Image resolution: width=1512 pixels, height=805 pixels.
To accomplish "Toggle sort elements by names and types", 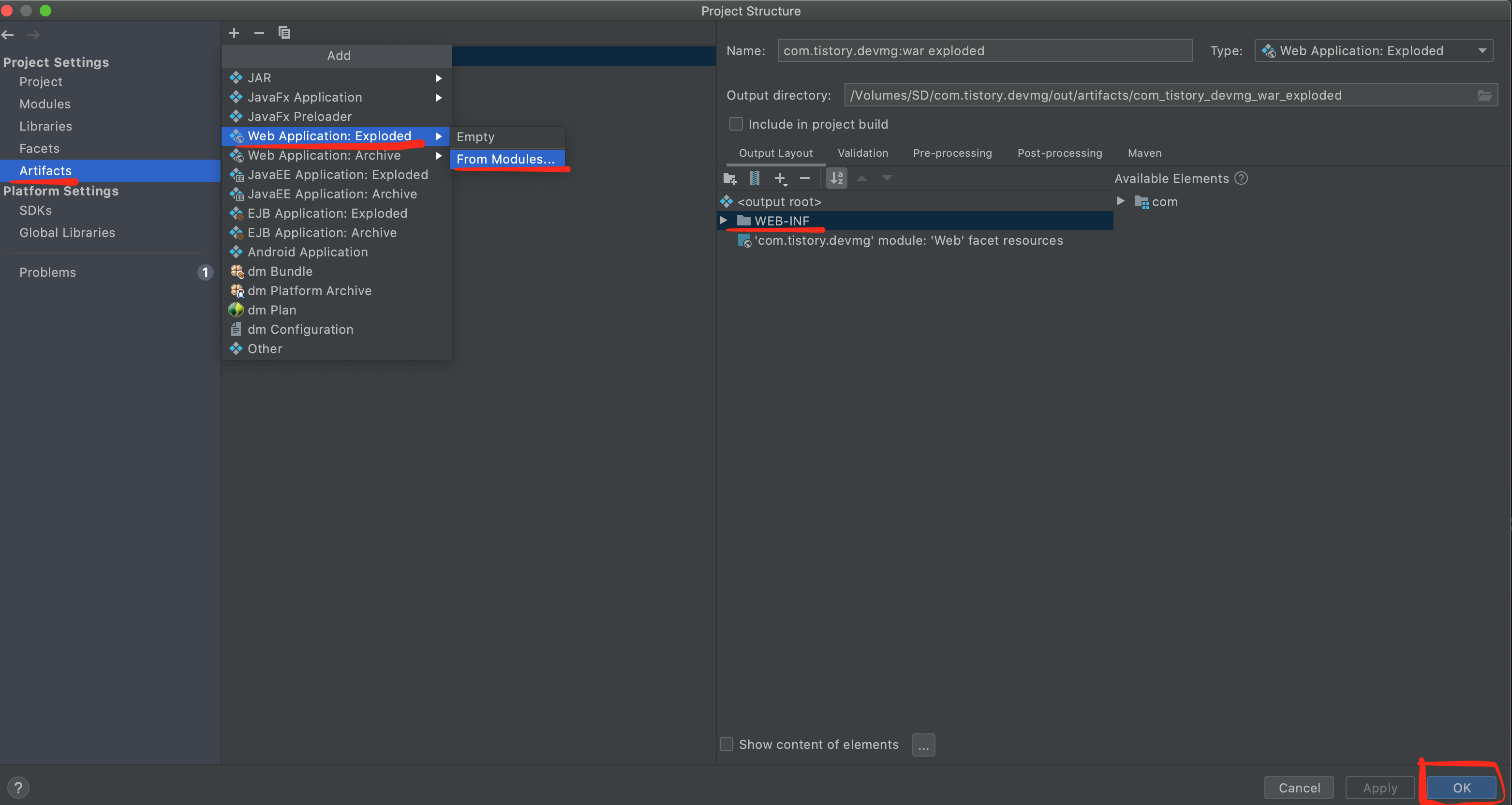I will coord(836,179).
